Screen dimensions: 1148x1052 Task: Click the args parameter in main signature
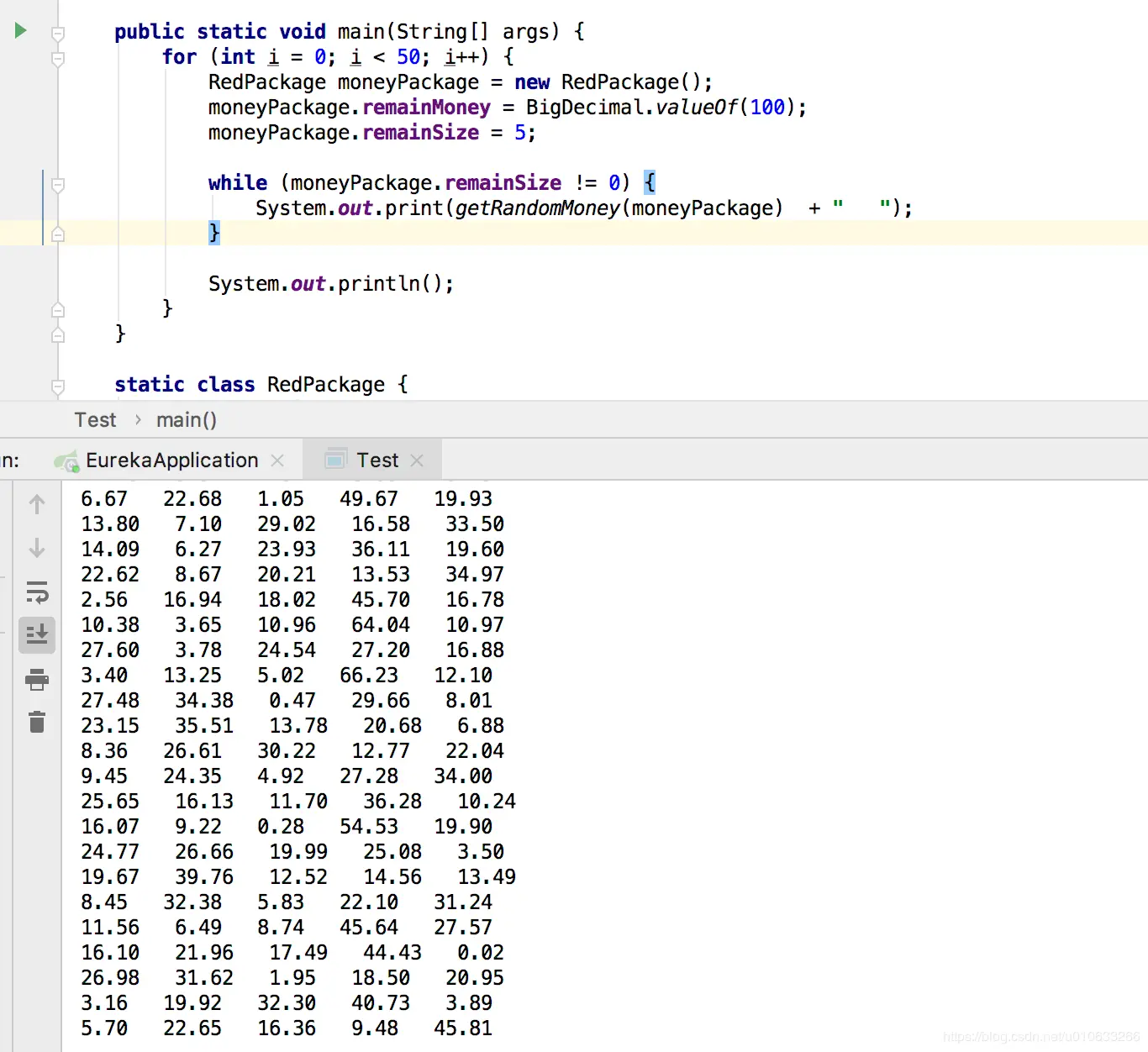[526, 32]
